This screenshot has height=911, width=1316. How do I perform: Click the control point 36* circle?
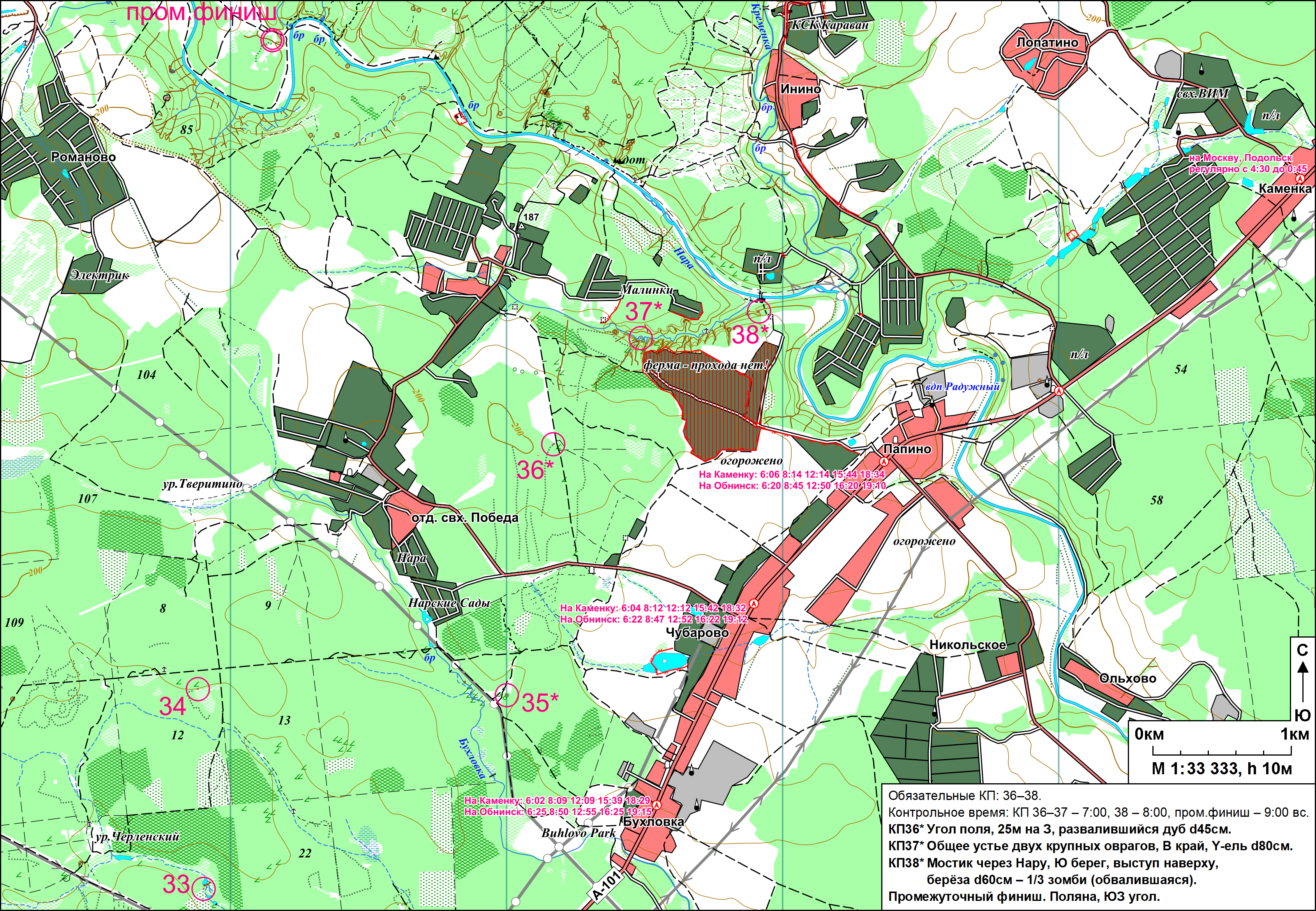click(x=553, y=444)
